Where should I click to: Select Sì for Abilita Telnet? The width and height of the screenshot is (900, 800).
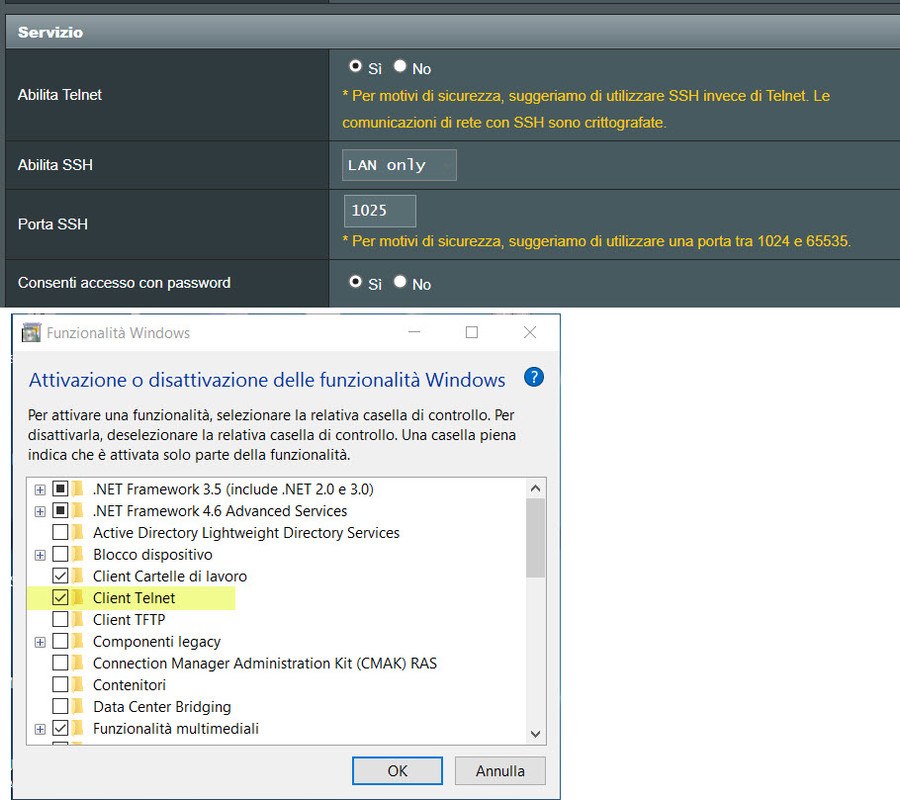(x=355, y=67)
